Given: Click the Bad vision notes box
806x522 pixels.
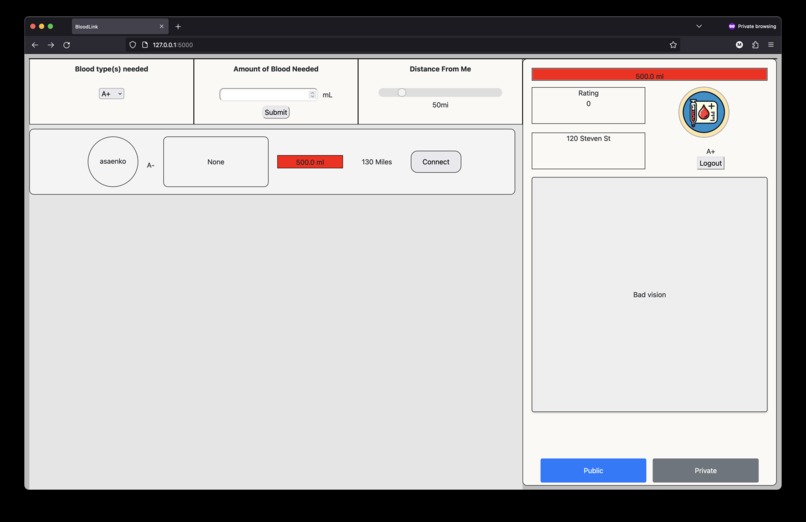Looking at the screenshot, I should [x=649, y=294].
